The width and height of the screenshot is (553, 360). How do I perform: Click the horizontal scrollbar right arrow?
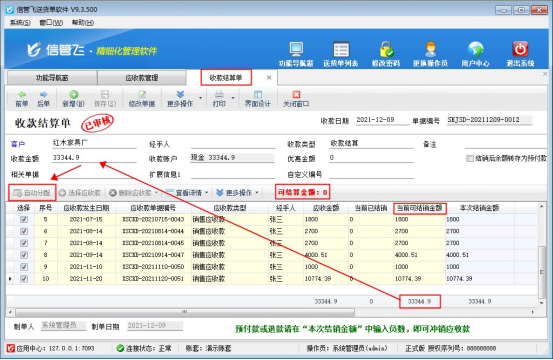[x=533, y=312]
